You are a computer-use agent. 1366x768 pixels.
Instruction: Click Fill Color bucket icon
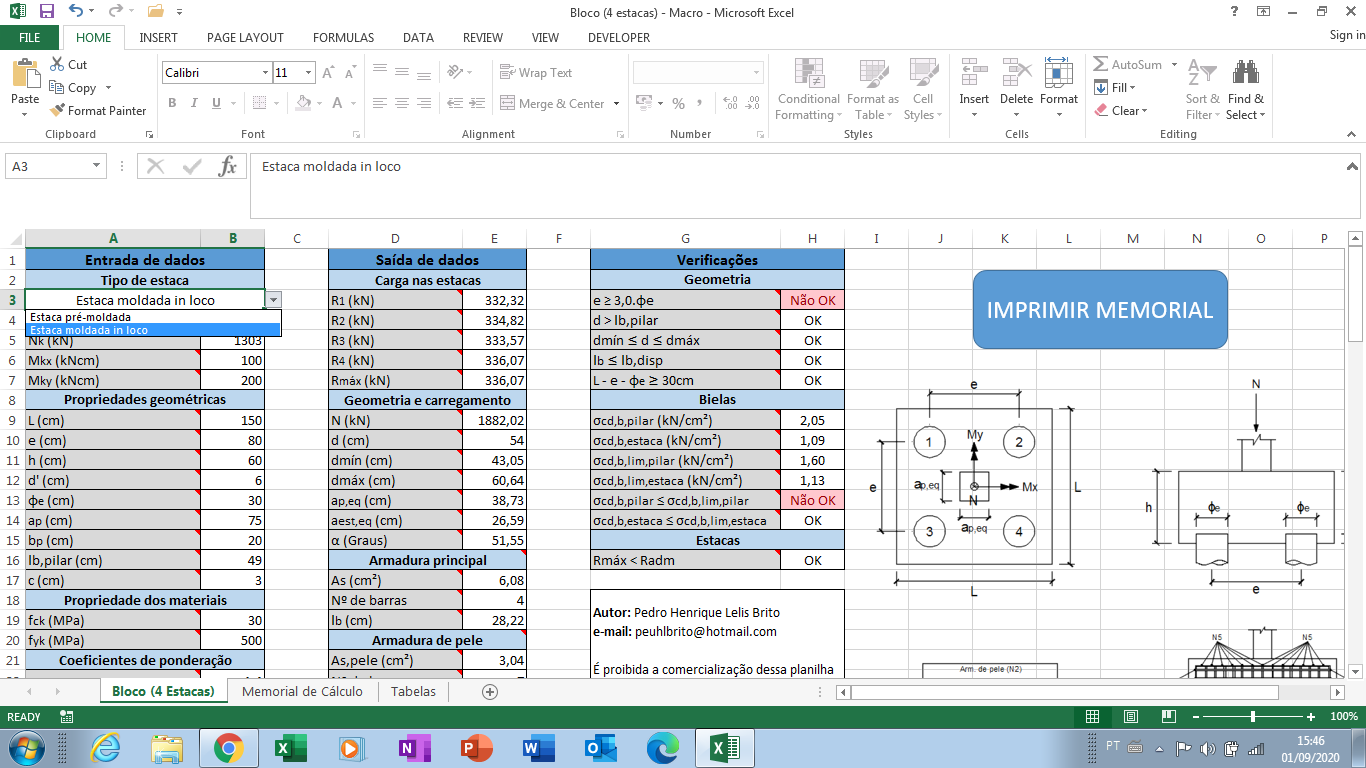(303, 103)
